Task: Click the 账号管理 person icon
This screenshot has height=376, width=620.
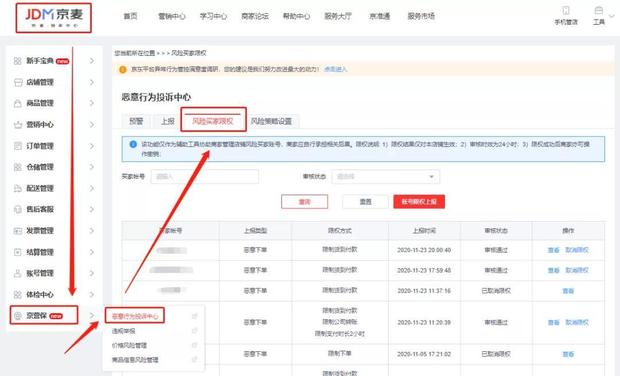Action: click(17, 273)
